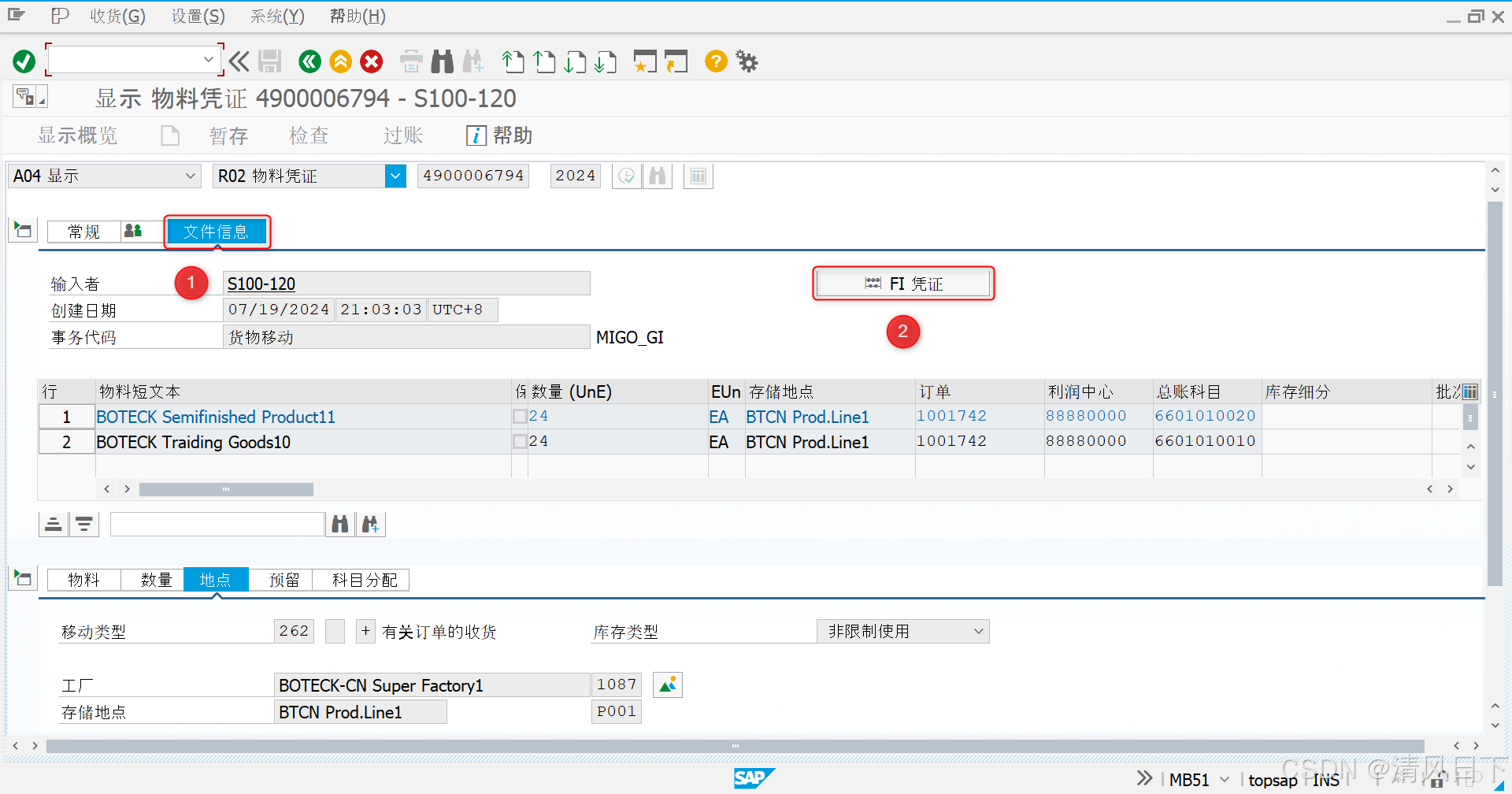
Task: Switch to the 常规 header tab
Action: pos(84,231)
